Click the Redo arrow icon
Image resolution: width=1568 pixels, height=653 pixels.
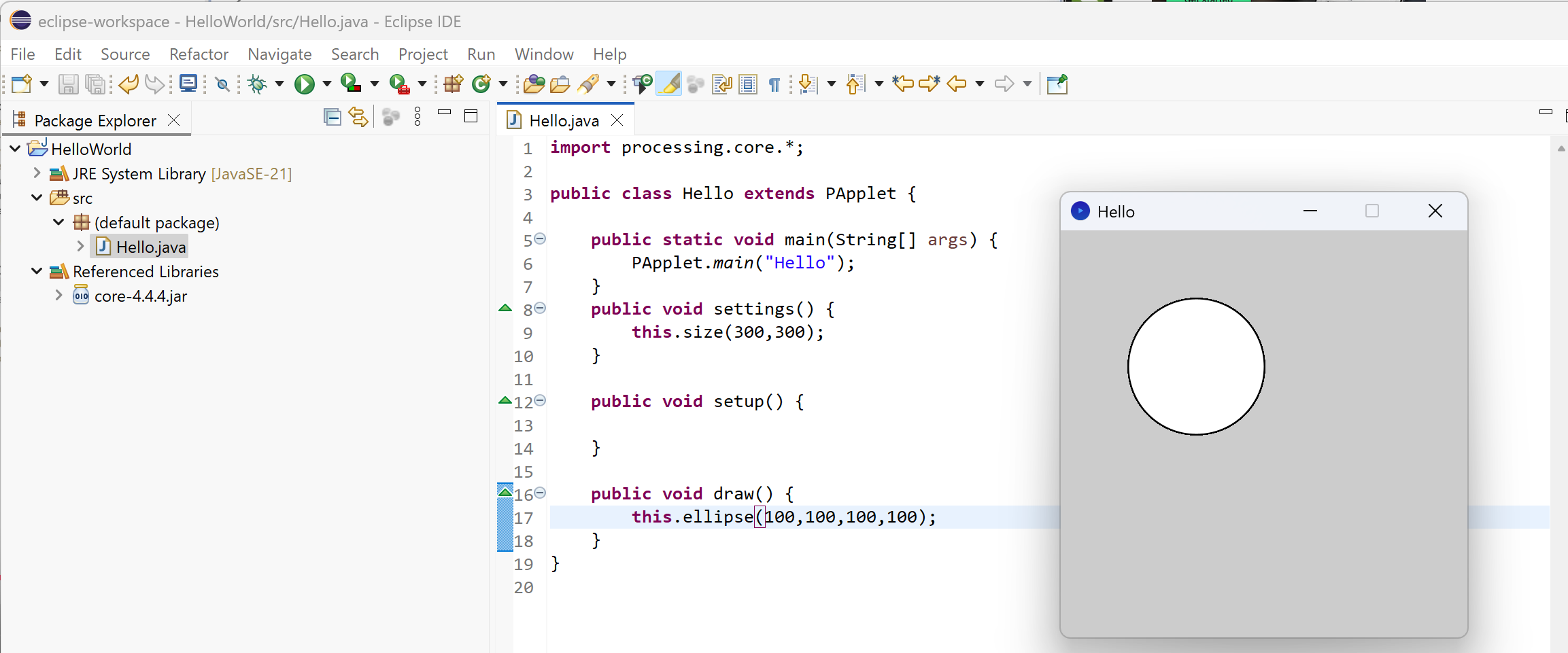(155, 84)
